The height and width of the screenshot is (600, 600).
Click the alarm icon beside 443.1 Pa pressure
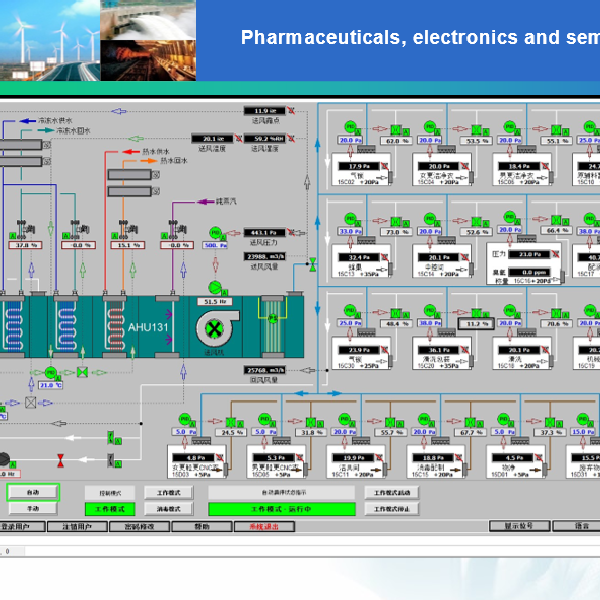[x=293, y=232]
